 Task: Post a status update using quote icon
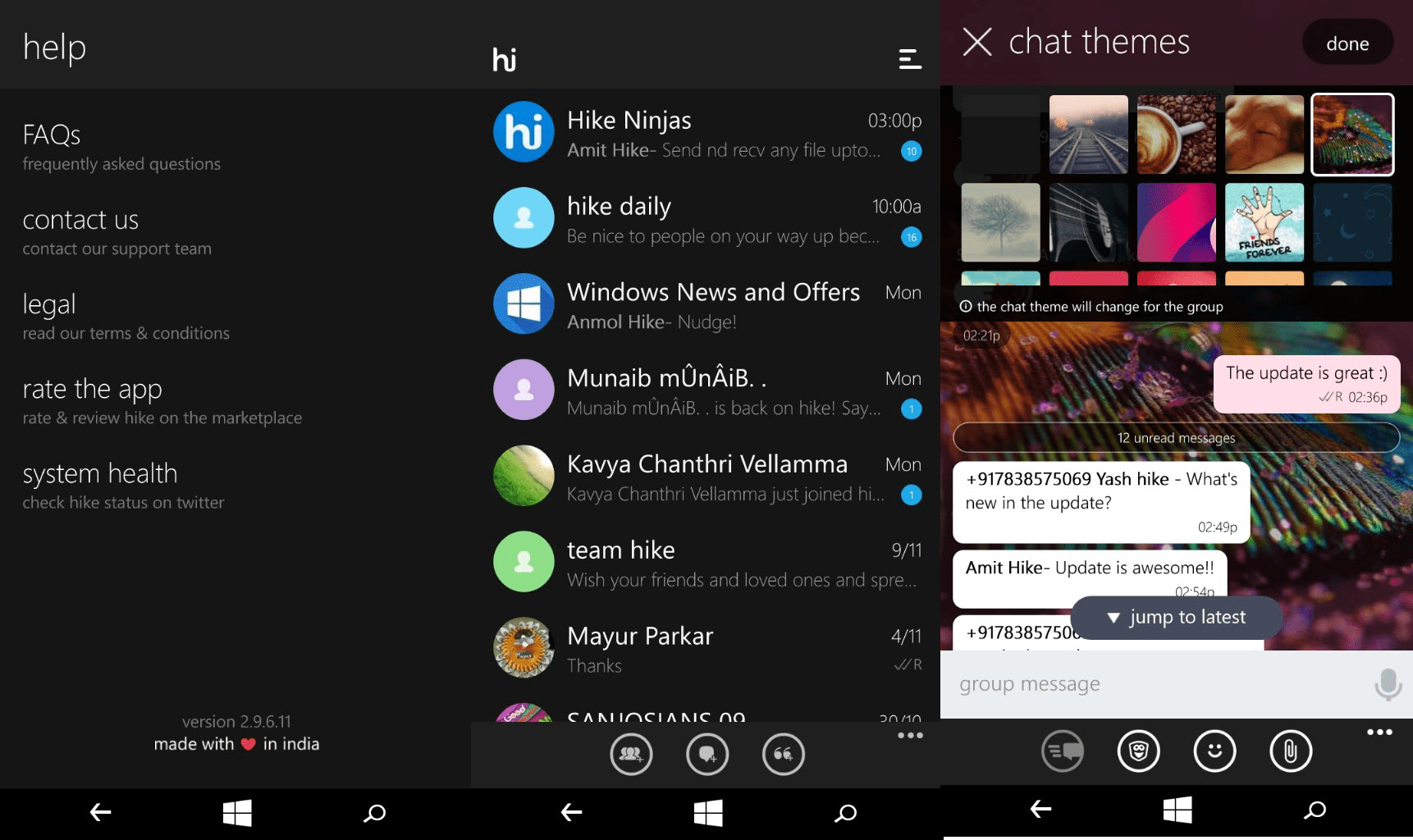click(x=784, y=754)
